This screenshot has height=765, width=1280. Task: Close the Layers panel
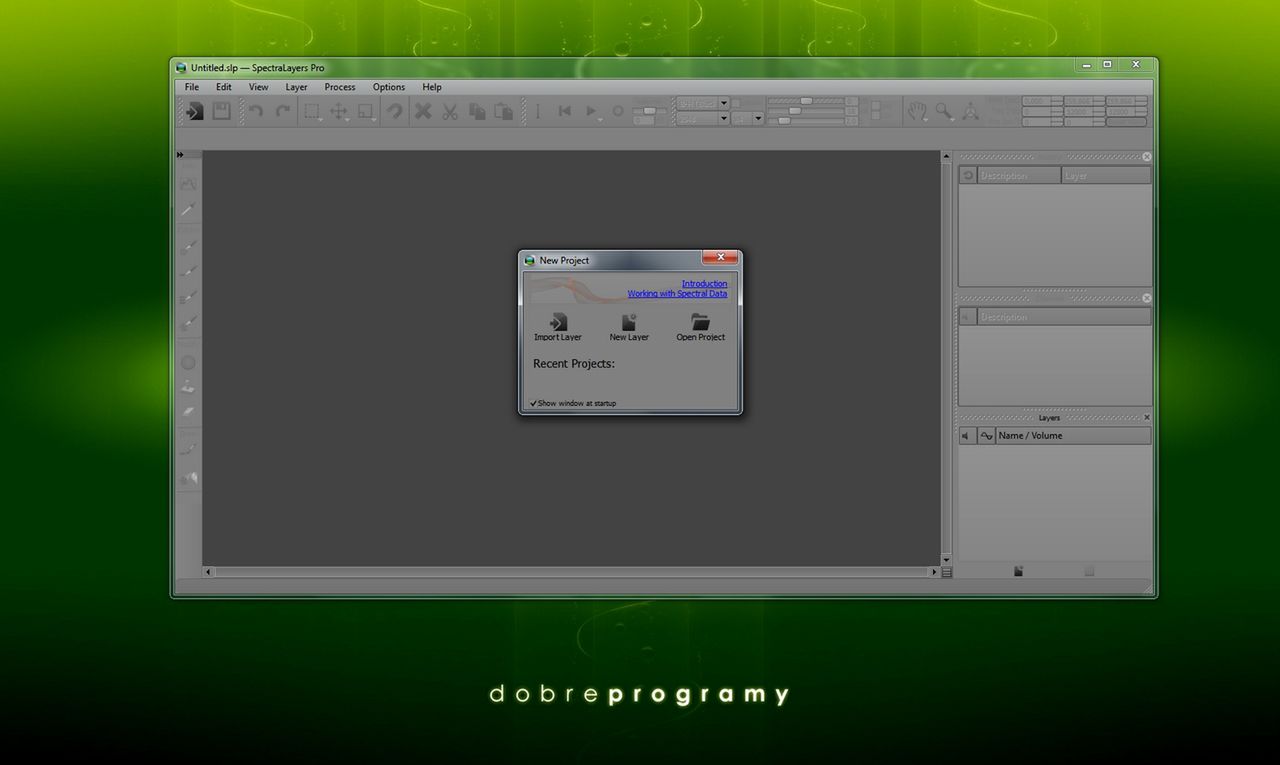(1147, 417)
